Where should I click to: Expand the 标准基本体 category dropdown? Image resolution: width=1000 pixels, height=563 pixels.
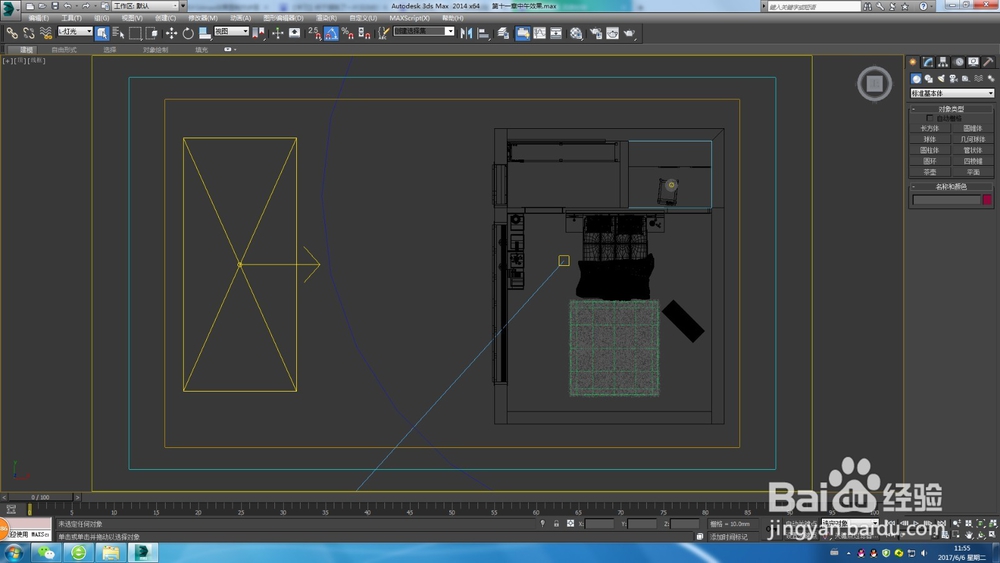click(952, 93)
